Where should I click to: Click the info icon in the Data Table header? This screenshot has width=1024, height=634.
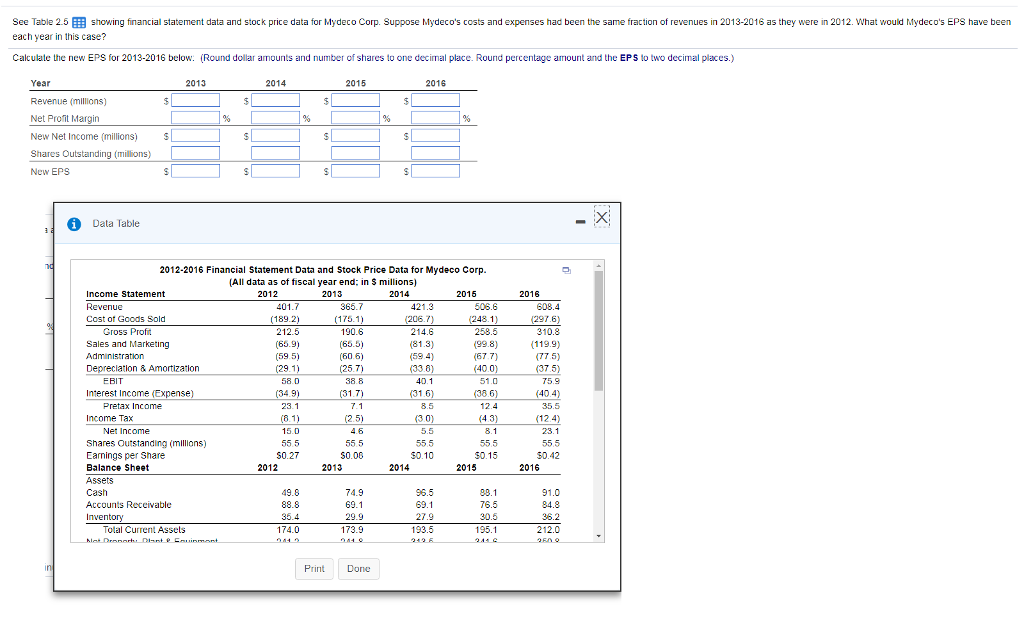tap(72, 223)
